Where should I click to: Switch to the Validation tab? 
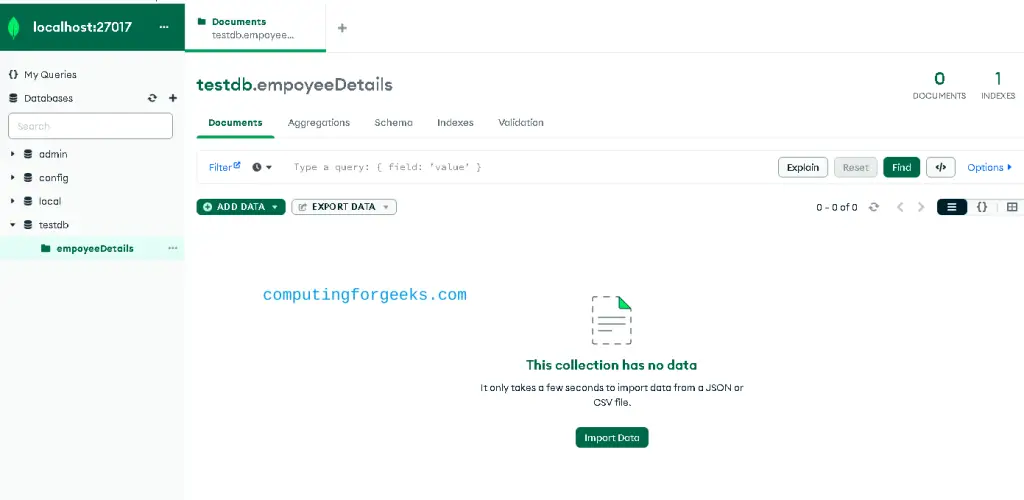(520, 123)
